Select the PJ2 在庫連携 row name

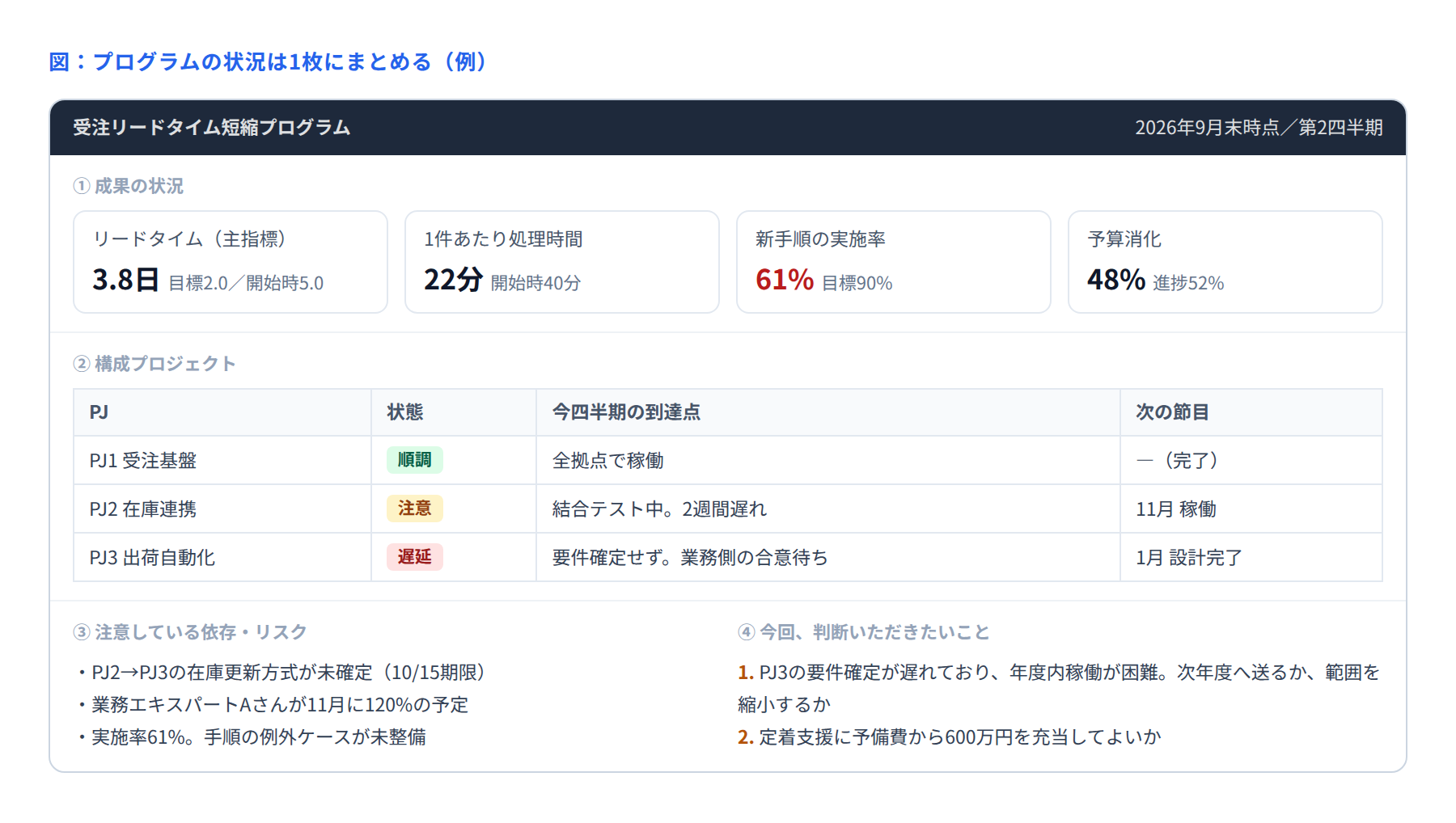[x=143, y=509]
